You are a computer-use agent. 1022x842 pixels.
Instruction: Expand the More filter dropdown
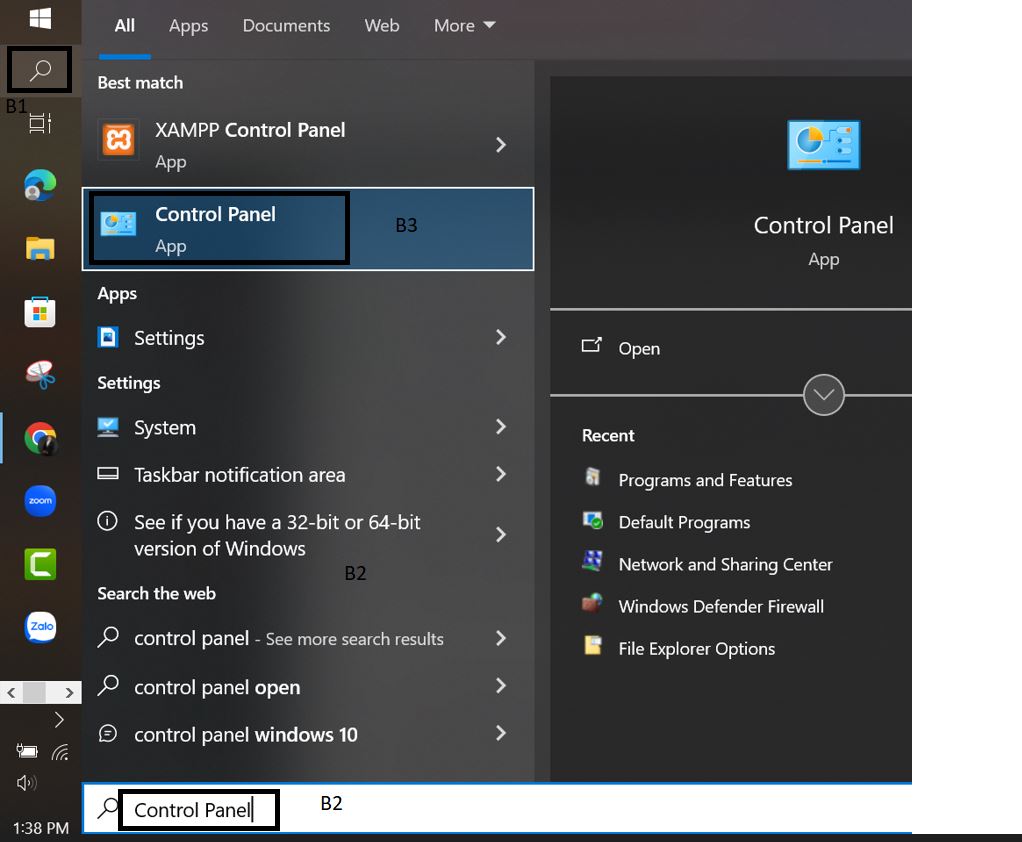(464, 26)
